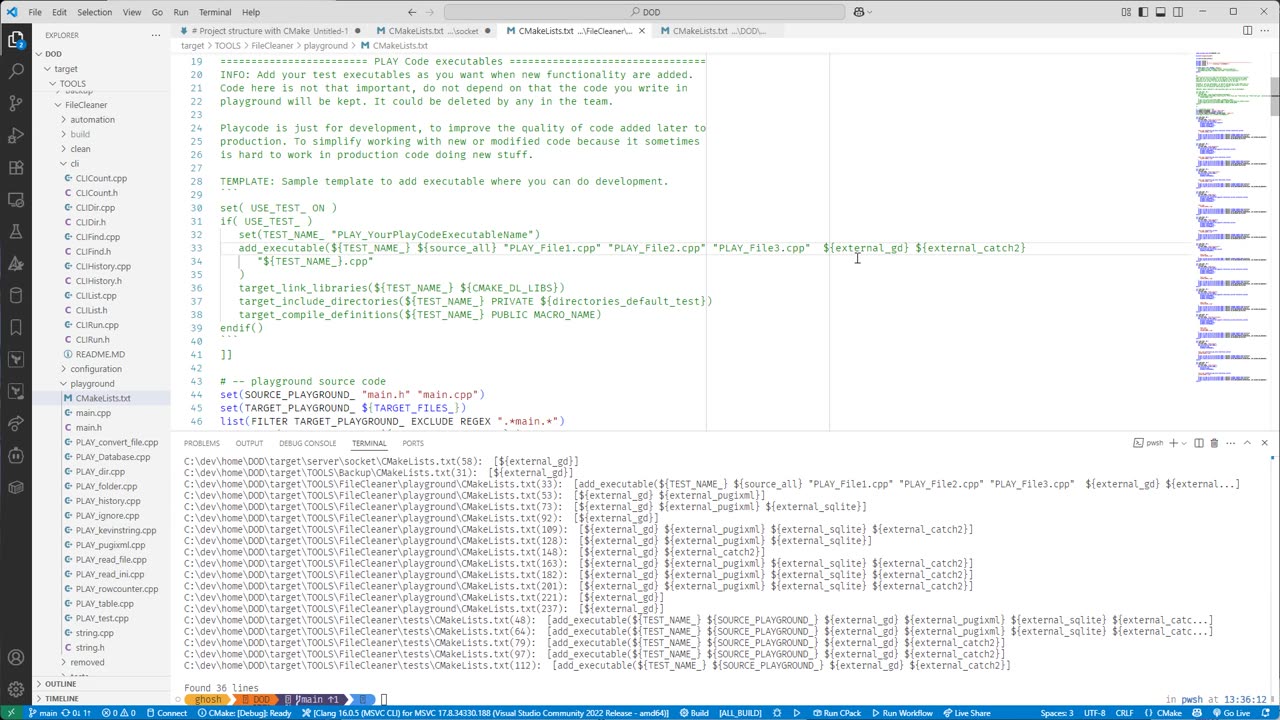Click the notifications bell in status bar
Screen dimensions: 1280x720
pos(1266,713)
